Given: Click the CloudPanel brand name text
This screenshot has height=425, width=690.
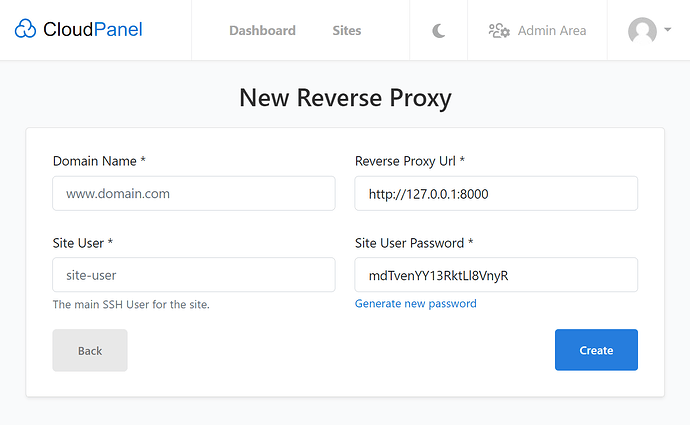Looking at the screenshot, I should [92, 29].
